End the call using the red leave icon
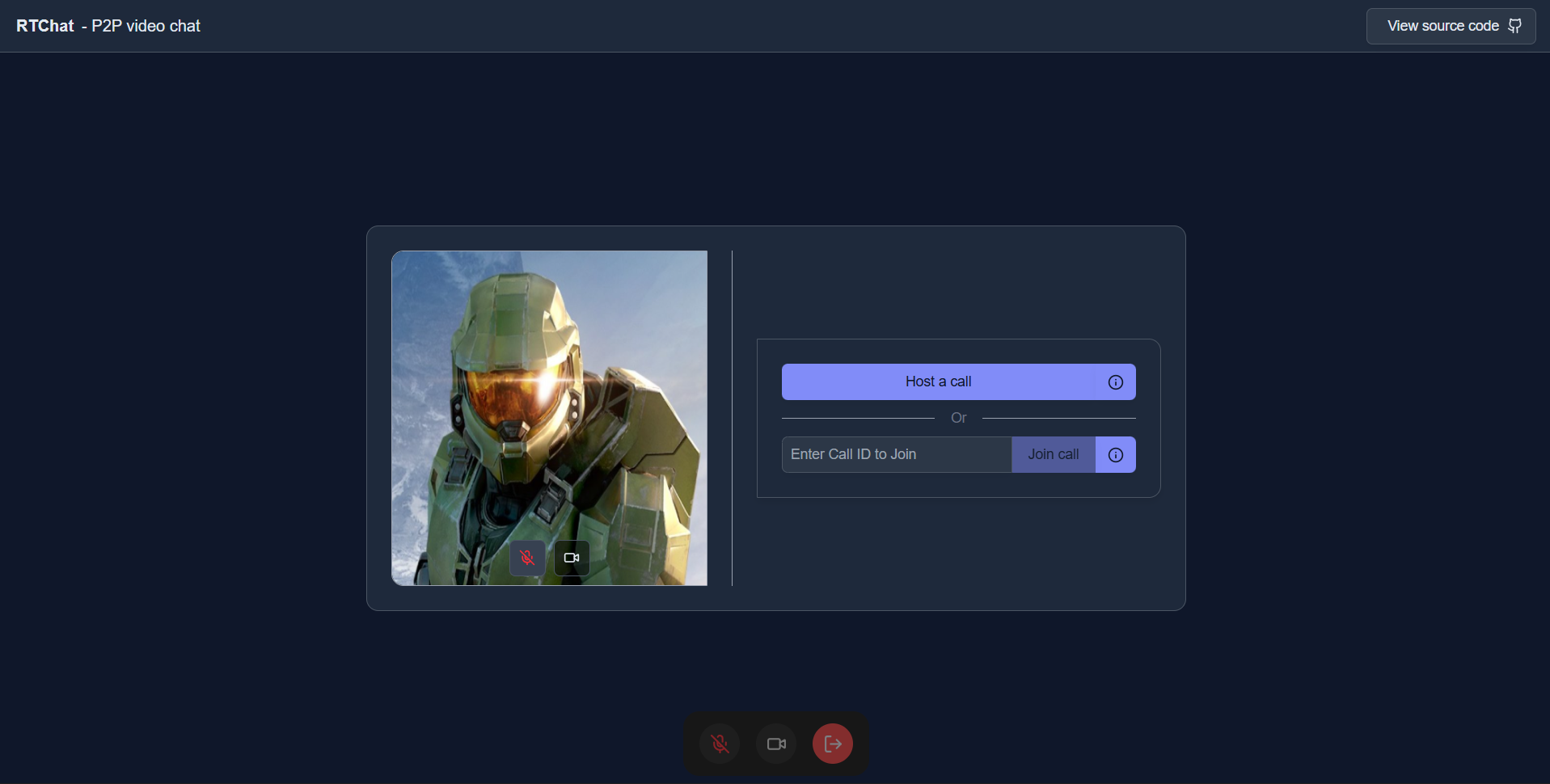Viewport: 1550px width, 784px height. click(x=832, y=743)
